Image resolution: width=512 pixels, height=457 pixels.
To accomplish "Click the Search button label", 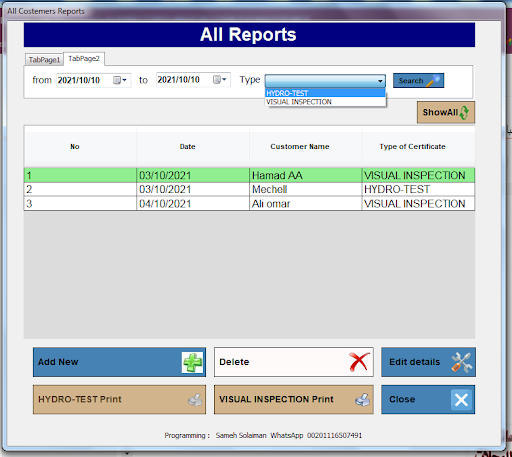I will pyautogui.click(x=411, y=81).
